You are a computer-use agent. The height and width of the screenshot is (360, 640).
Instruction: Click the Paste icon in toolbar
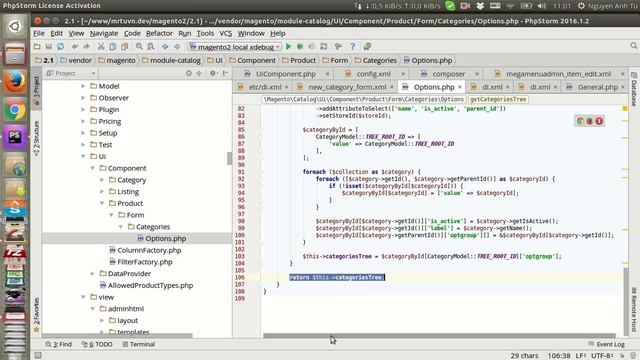[124, 47]
